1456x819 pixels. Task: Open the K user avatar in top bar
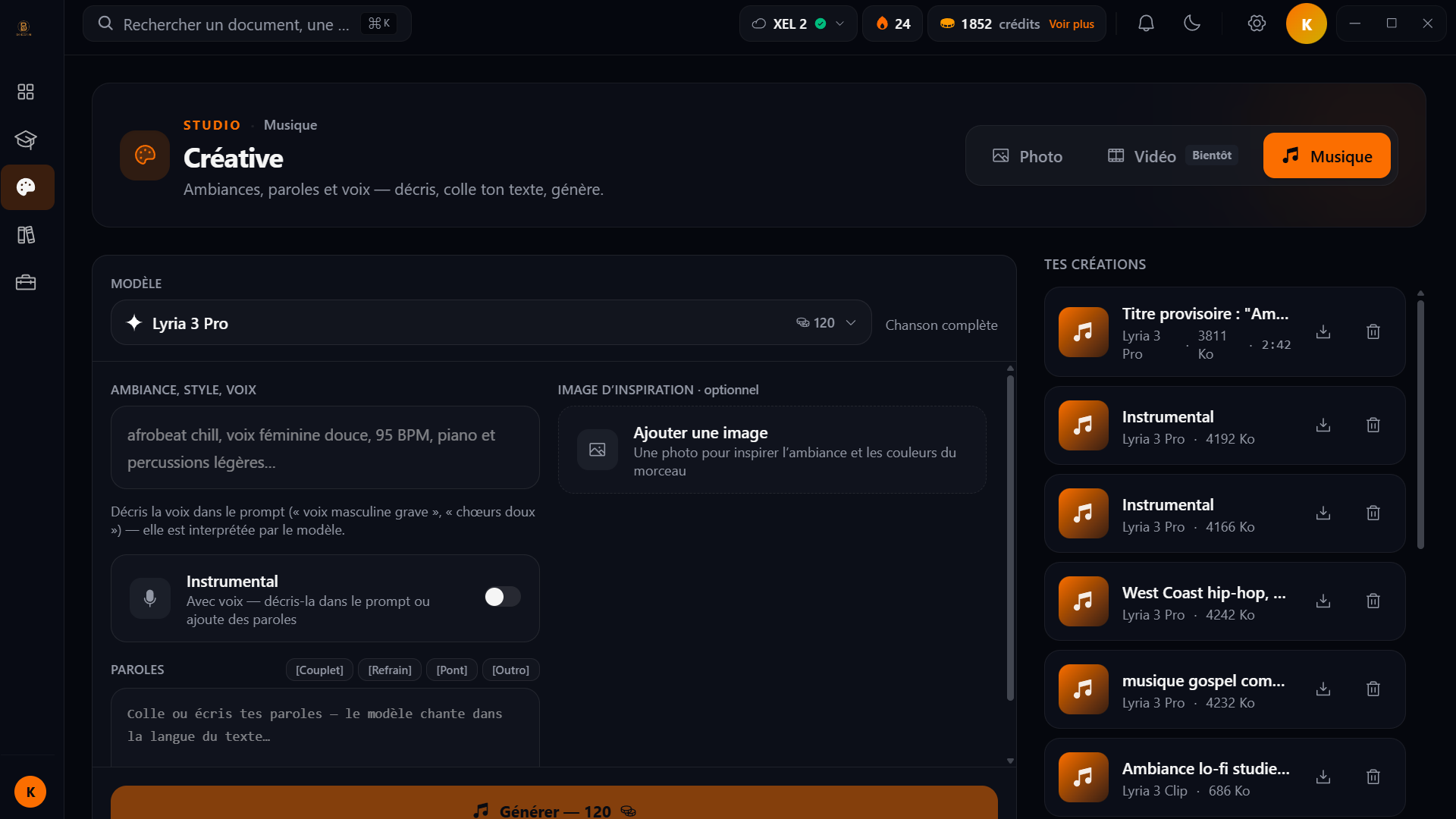1306,24
